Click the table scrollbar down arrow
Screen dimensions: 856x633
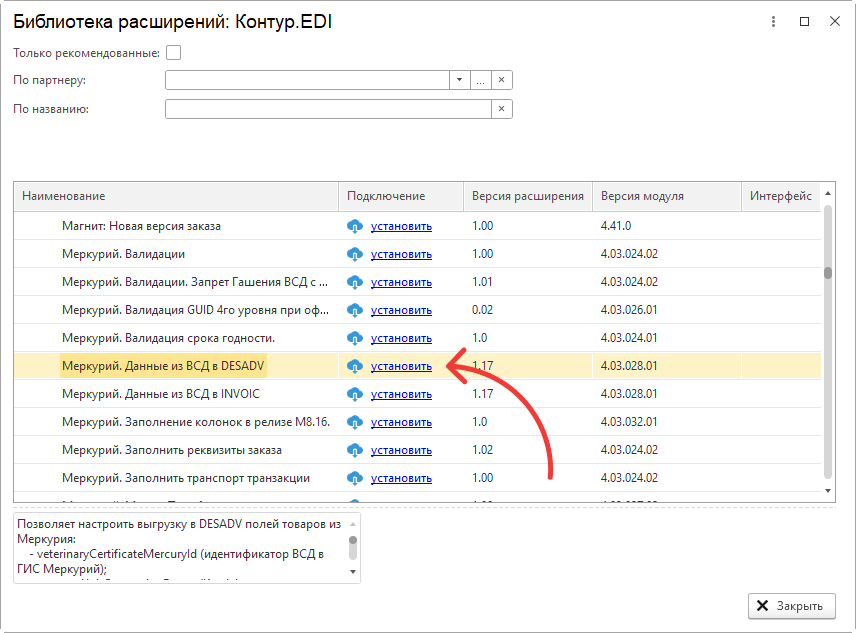[x=828, y=491]
